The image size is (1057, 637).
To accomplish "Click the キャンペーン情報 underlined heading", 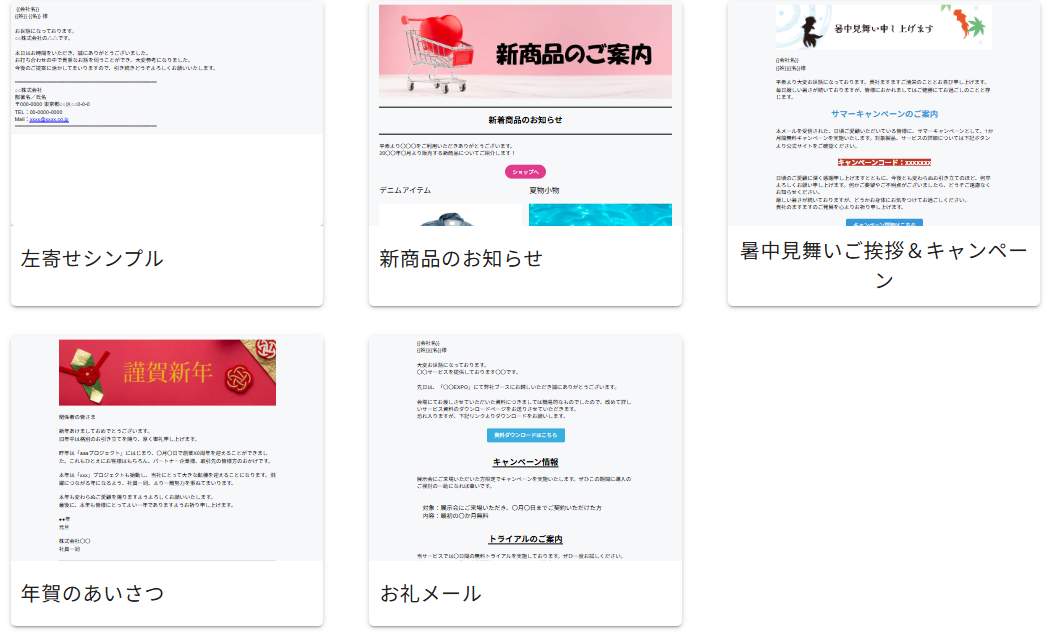I will 525,462.
